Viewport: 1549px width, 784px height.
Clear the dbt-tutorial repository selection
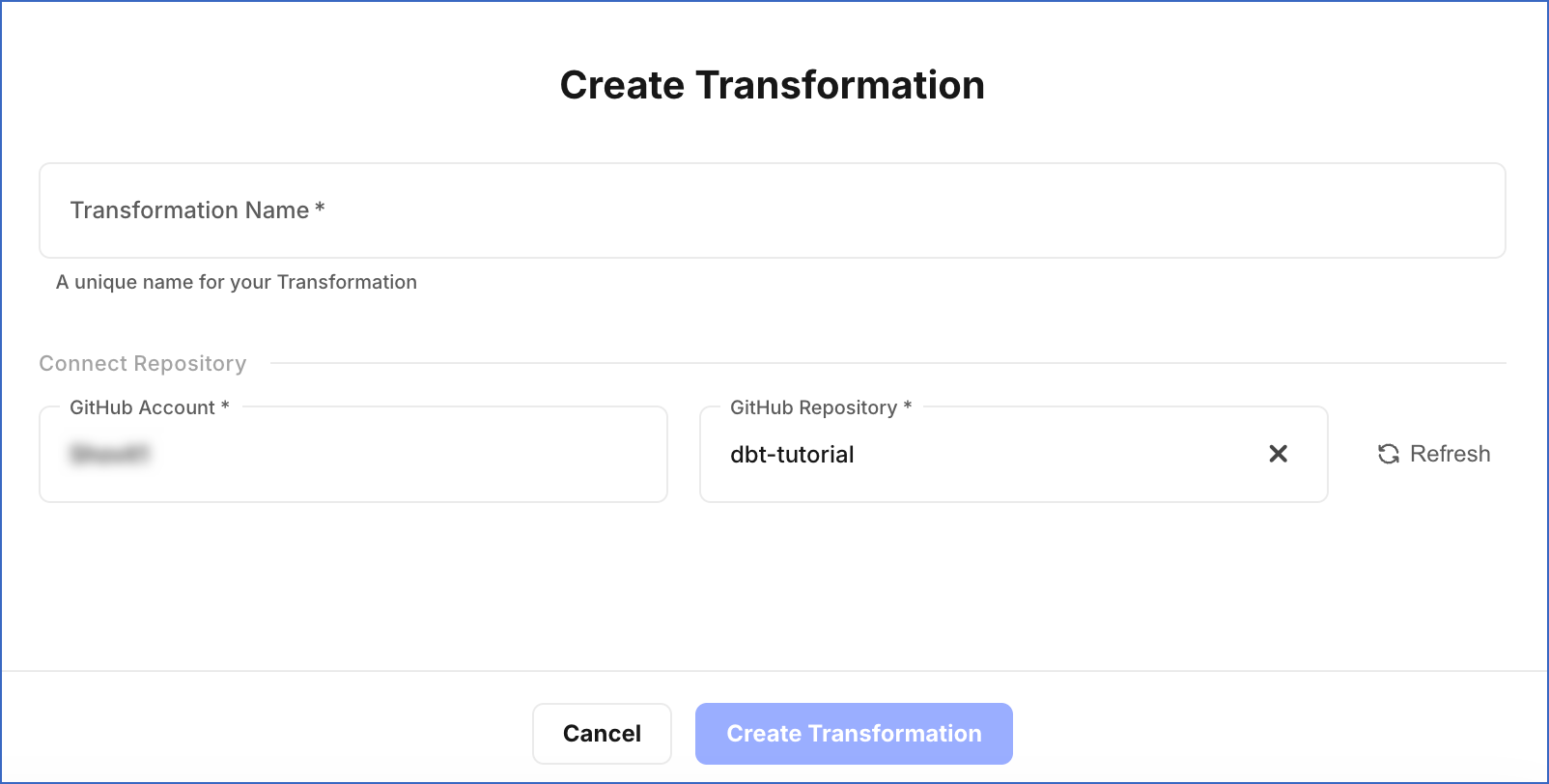coord(1278,454)
